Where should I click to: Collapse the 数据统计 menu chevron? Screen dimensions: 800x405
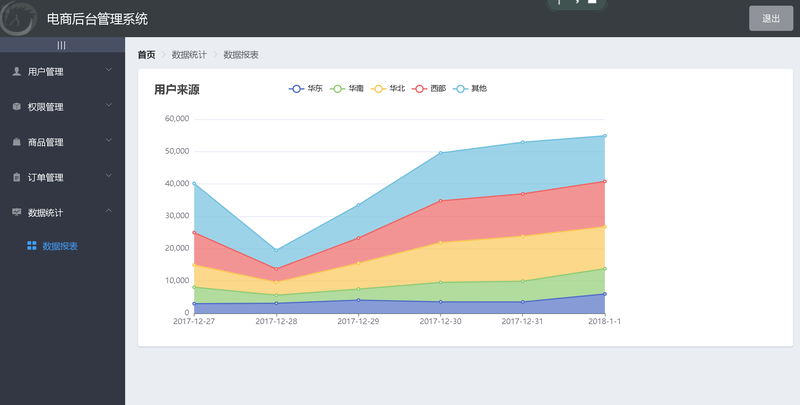tap(108, 211)
